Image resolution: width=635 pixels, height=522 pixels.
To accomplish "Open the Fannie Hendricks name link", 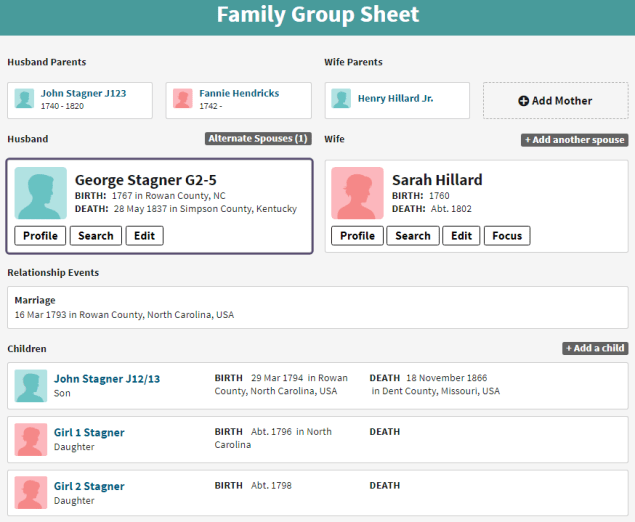I will (x=239, y=93).
